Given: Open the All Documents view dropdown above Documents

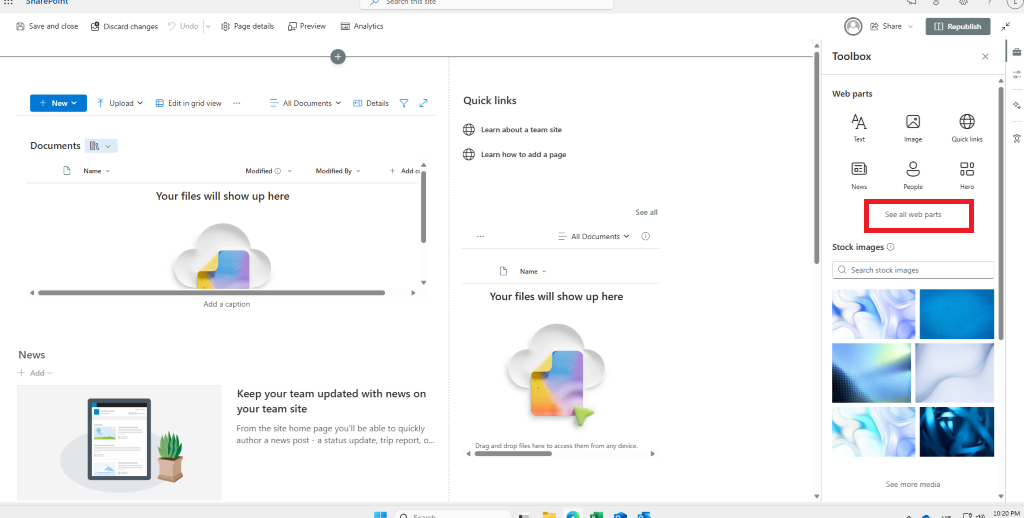Looking at the screenshot, I should click(305, 103).
